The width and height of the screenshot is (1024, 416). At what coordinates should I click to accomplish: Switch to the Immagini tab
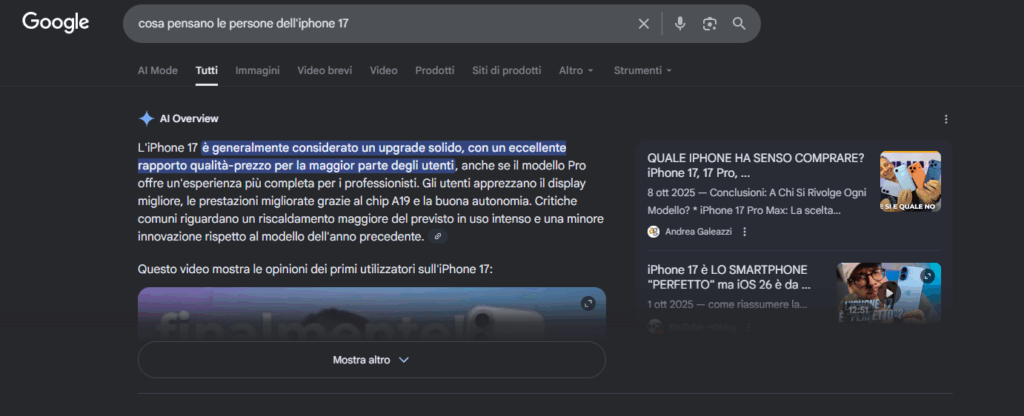[x=257, y=71]
